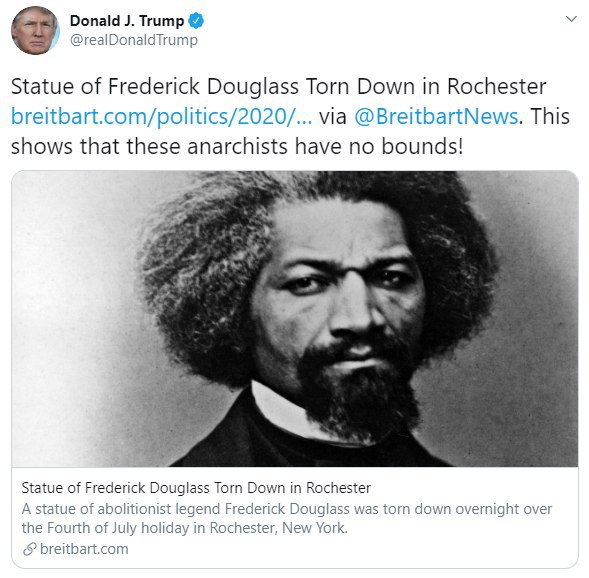Open Donald J. Trump's profile avatar
Image resolution: width=589 pixels, height=578 pixels.
pyautogui.click(x=35, y=30)
